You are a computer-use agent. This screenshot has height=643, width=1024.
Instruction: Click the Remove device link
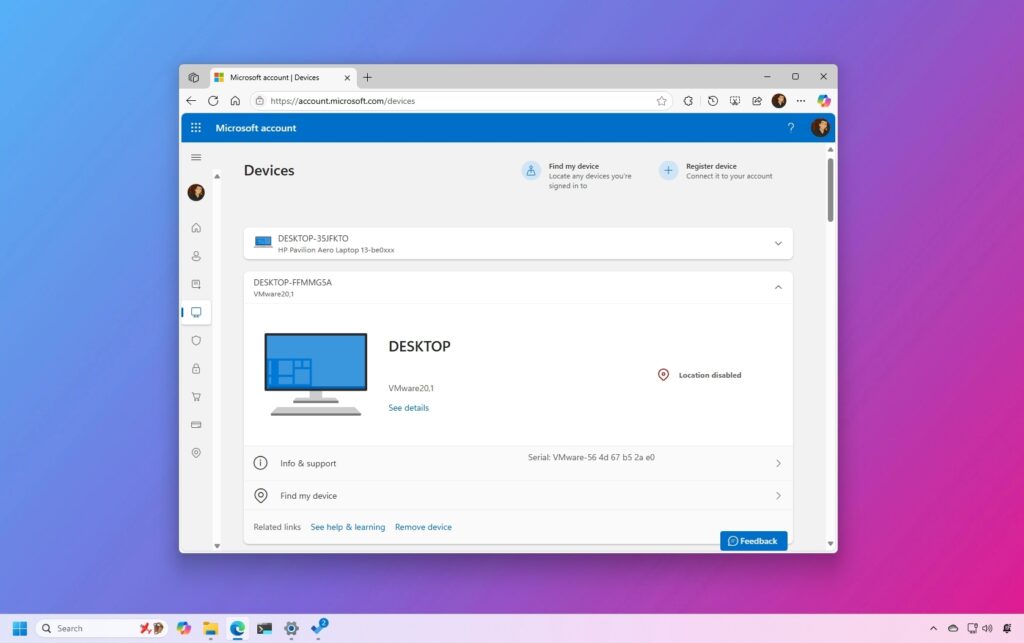coord(423,527)
